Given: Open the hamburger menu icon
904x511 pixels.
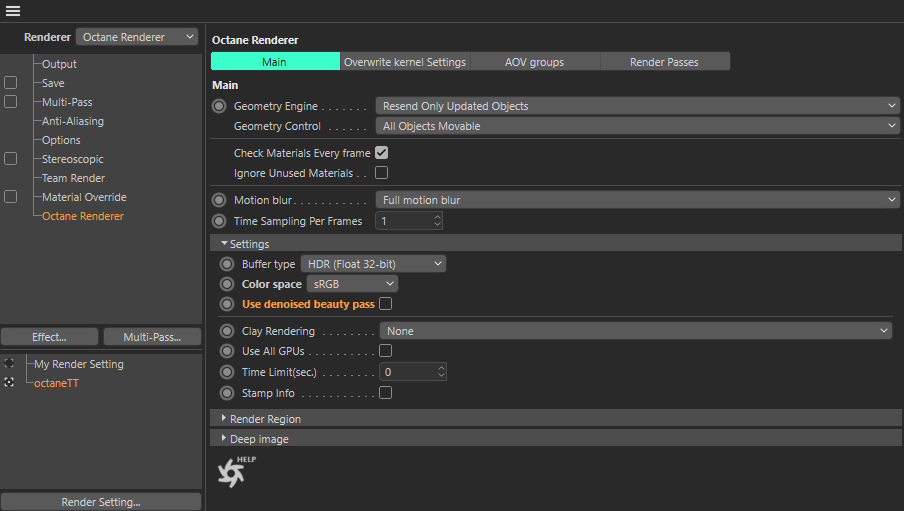Looking at the screenshot, I should [13, 11].
